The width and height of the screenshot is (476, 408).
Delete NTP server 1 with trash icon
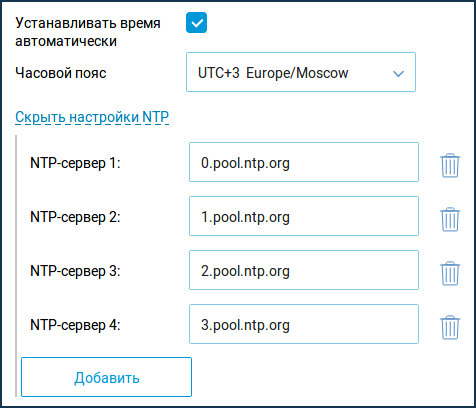point(450,165)
